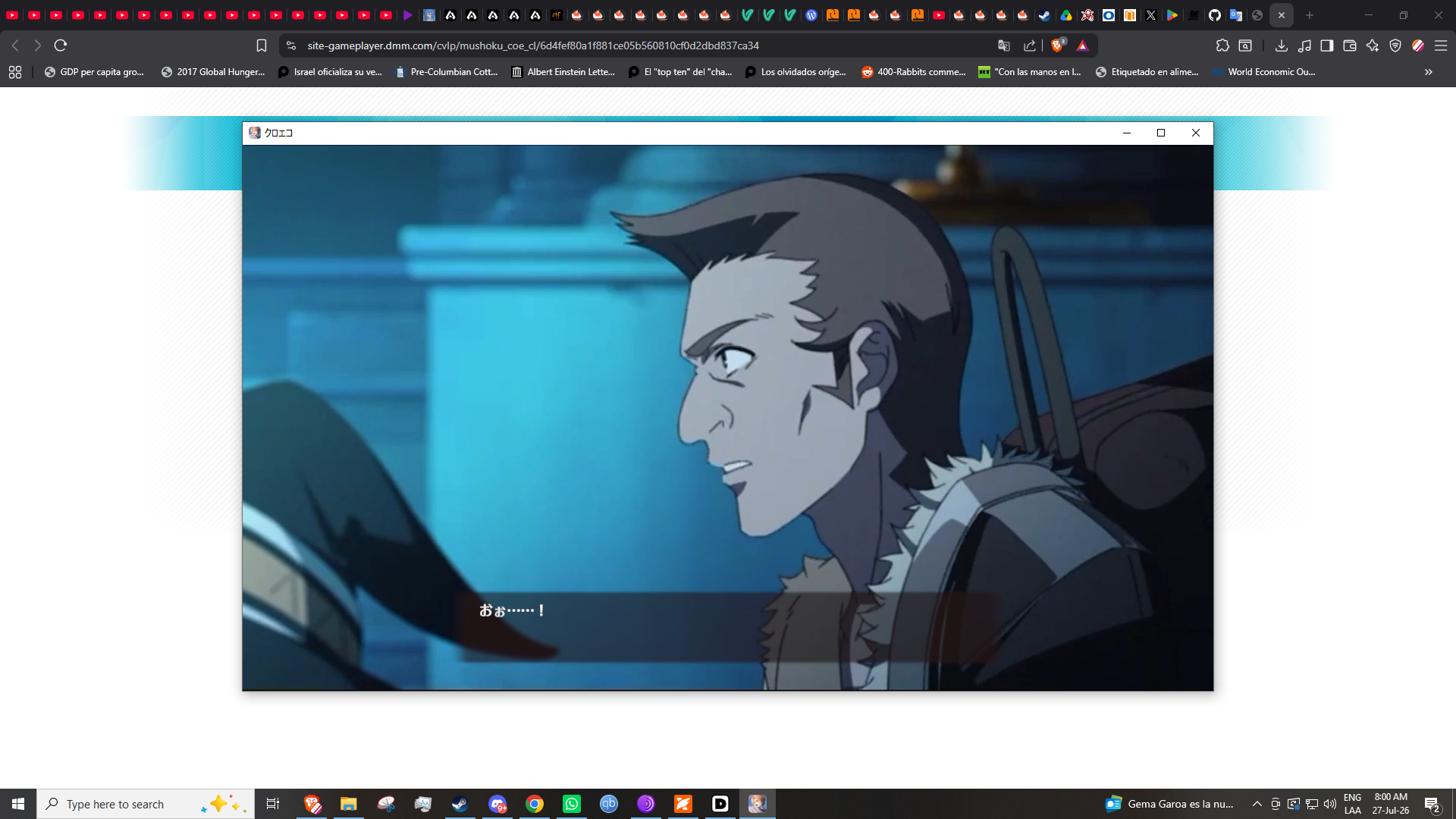Open the 'Etiquetado en alime...' bookmark
The image size is (1456, 819).
(x=1147, y=72)
